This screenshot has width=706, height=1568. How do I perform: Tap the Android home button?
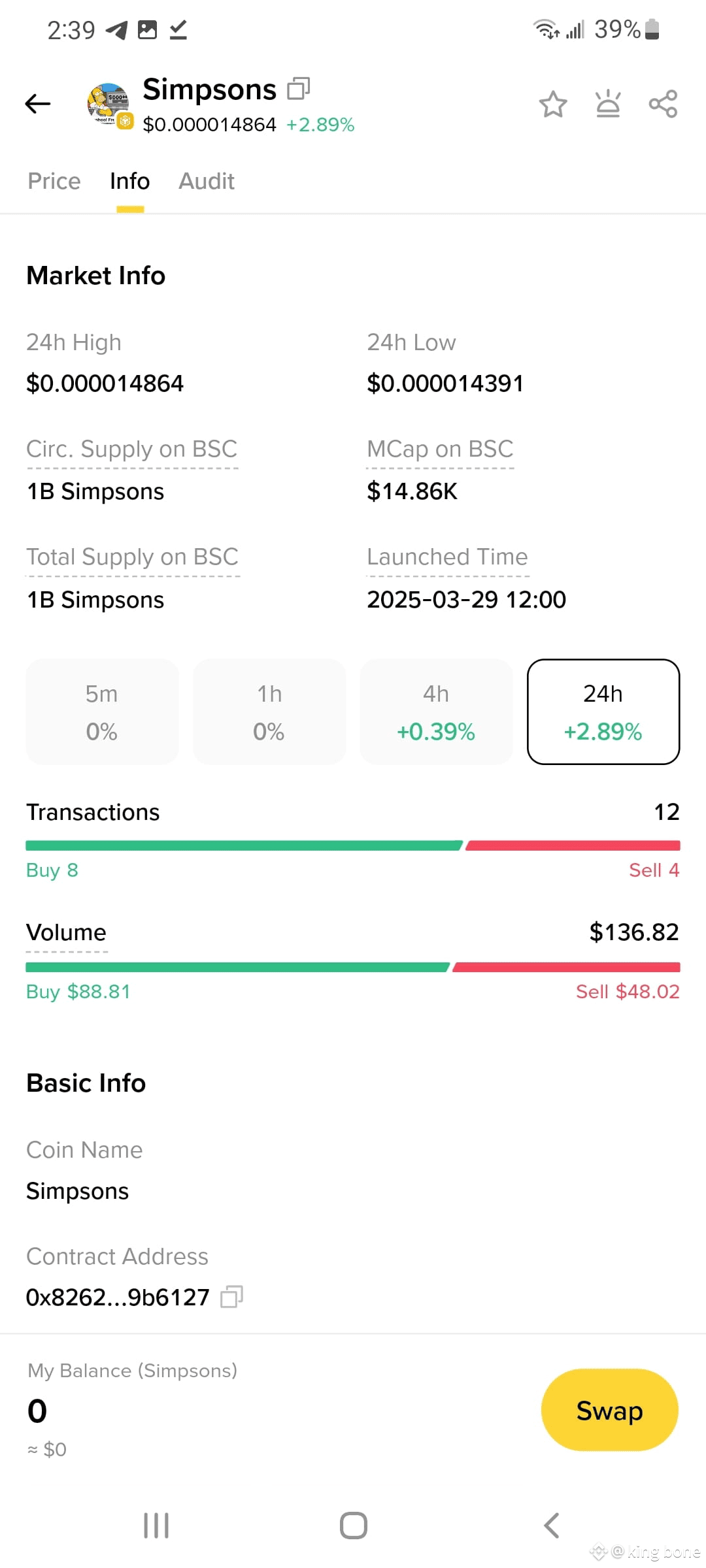(353, 1526)
